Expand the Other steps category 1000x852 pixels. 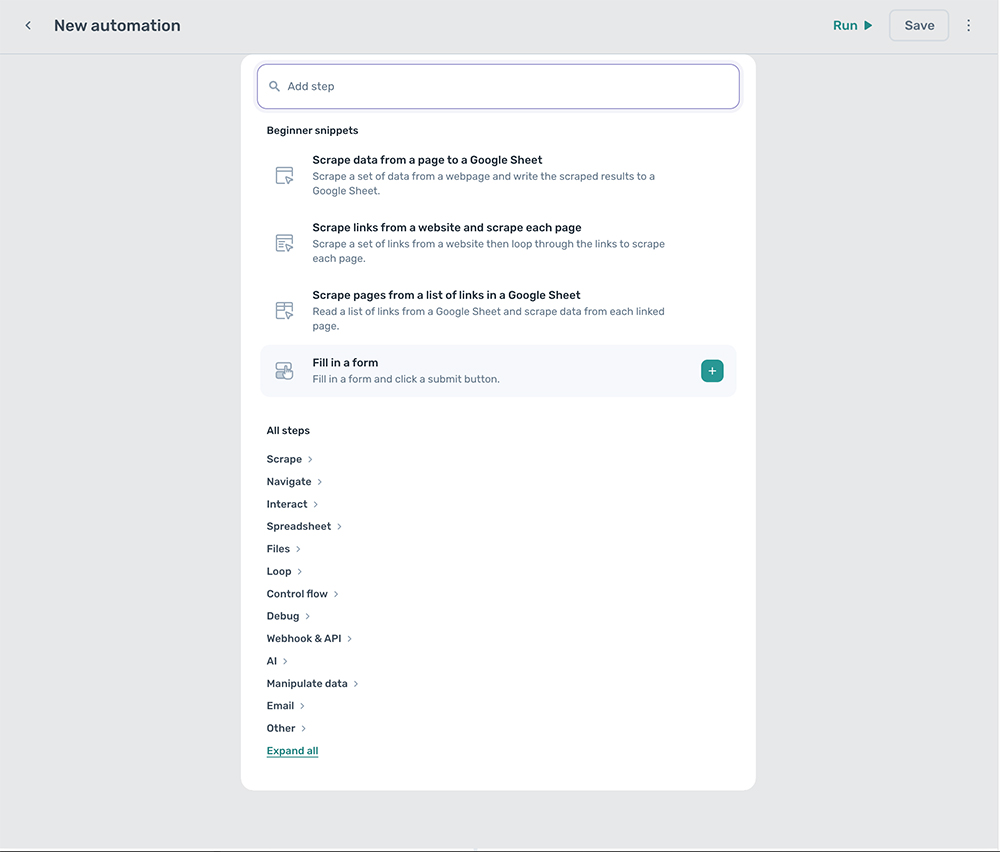286,728
